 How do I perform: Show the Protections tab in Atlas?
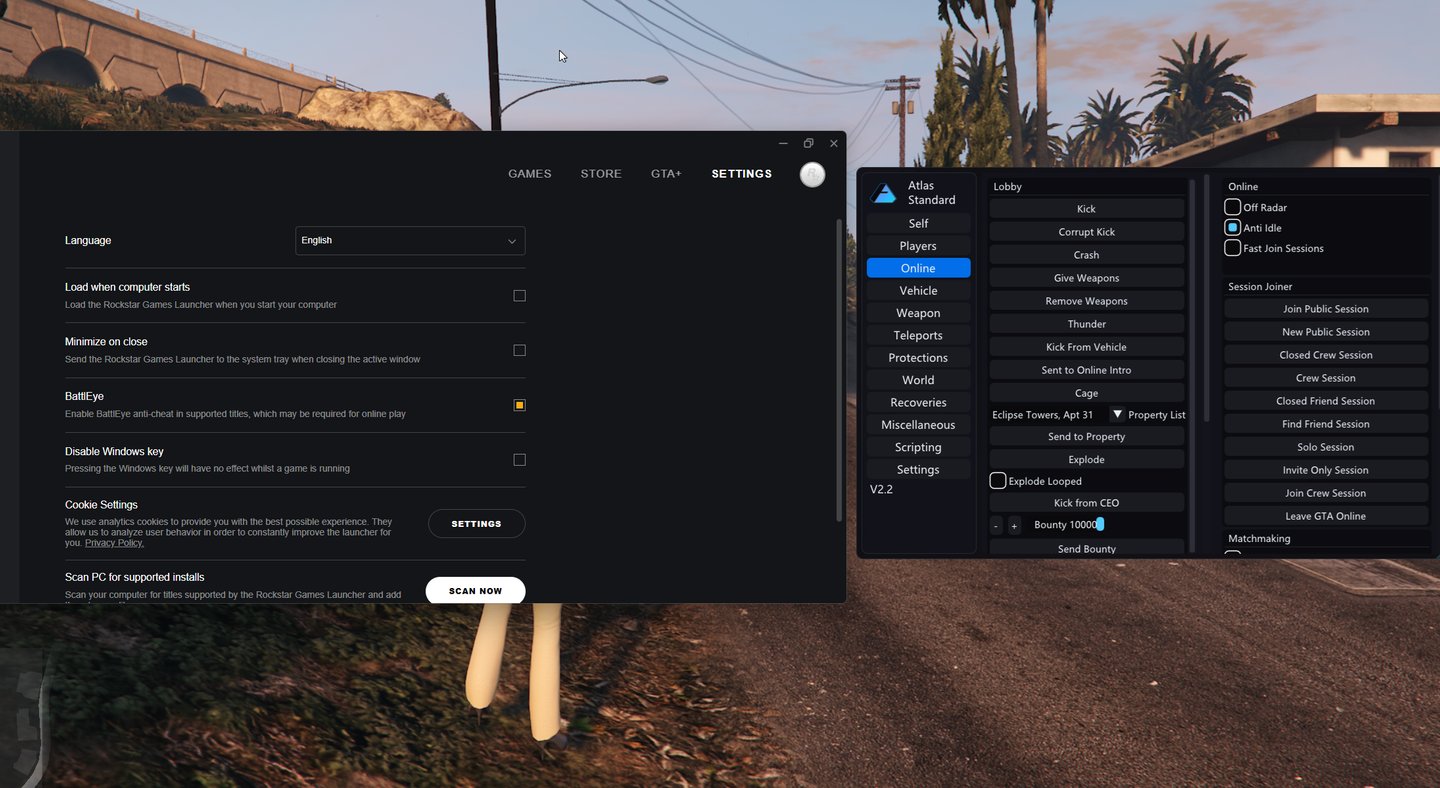pyautogui.click(x=918, y=358)
